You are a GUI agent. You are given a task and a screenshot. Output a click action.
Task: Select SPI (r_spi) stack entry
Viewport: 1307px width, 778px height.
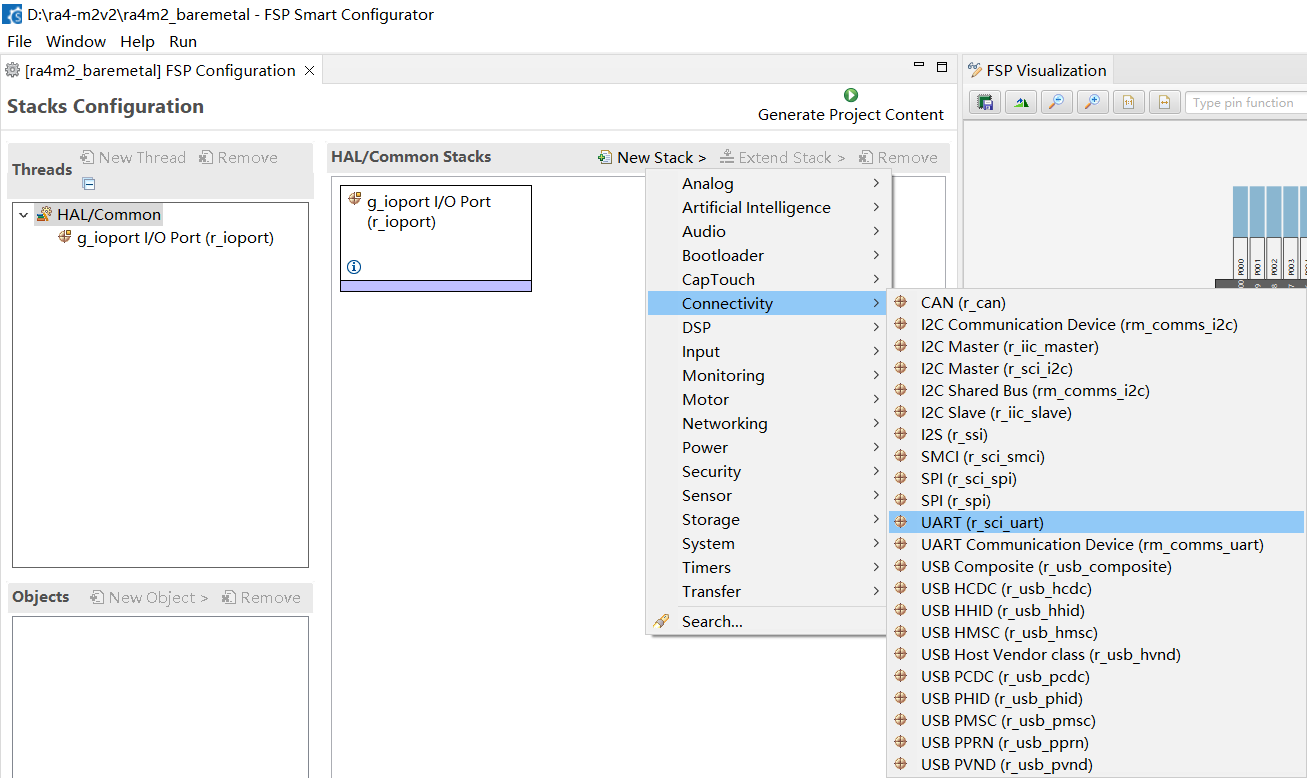[1096, 500]
